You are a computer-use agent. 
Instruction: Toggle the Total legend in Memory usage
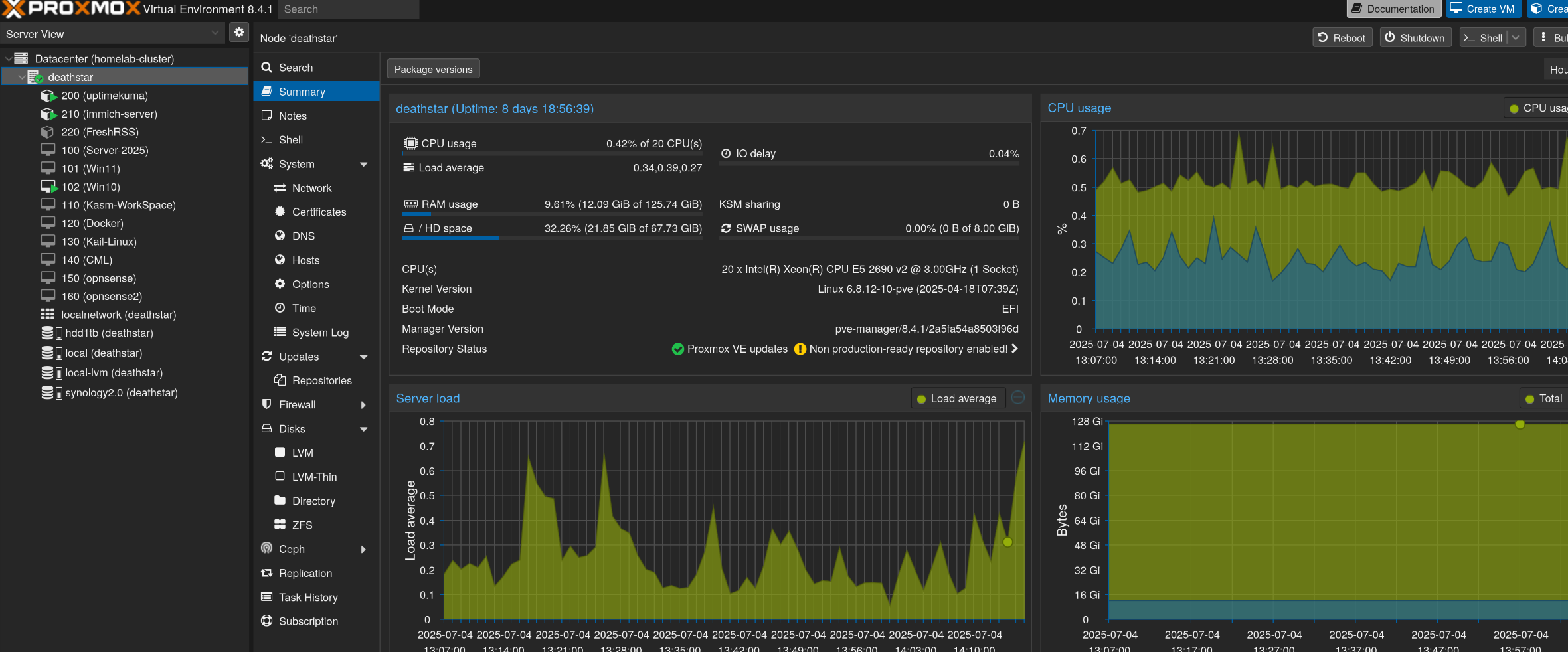[1544, 398]
